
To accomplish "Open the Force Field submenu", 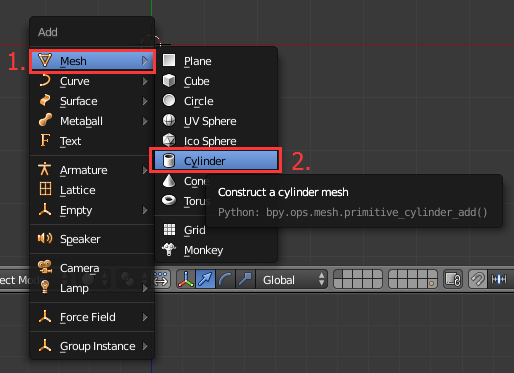I will (x=92, y=317).
